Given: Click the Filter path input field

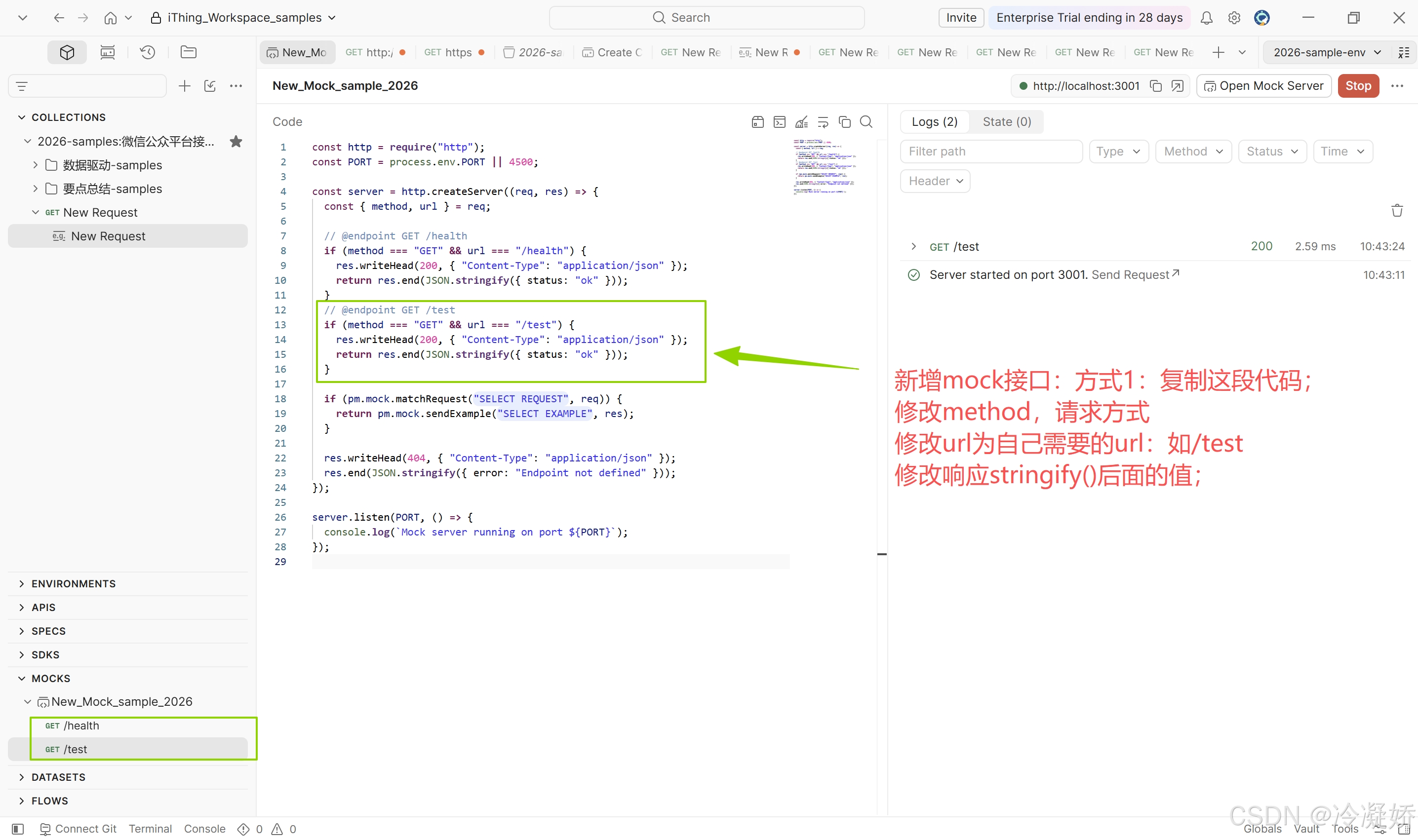Looking at the screenshot, I should (x=991, y=152).
